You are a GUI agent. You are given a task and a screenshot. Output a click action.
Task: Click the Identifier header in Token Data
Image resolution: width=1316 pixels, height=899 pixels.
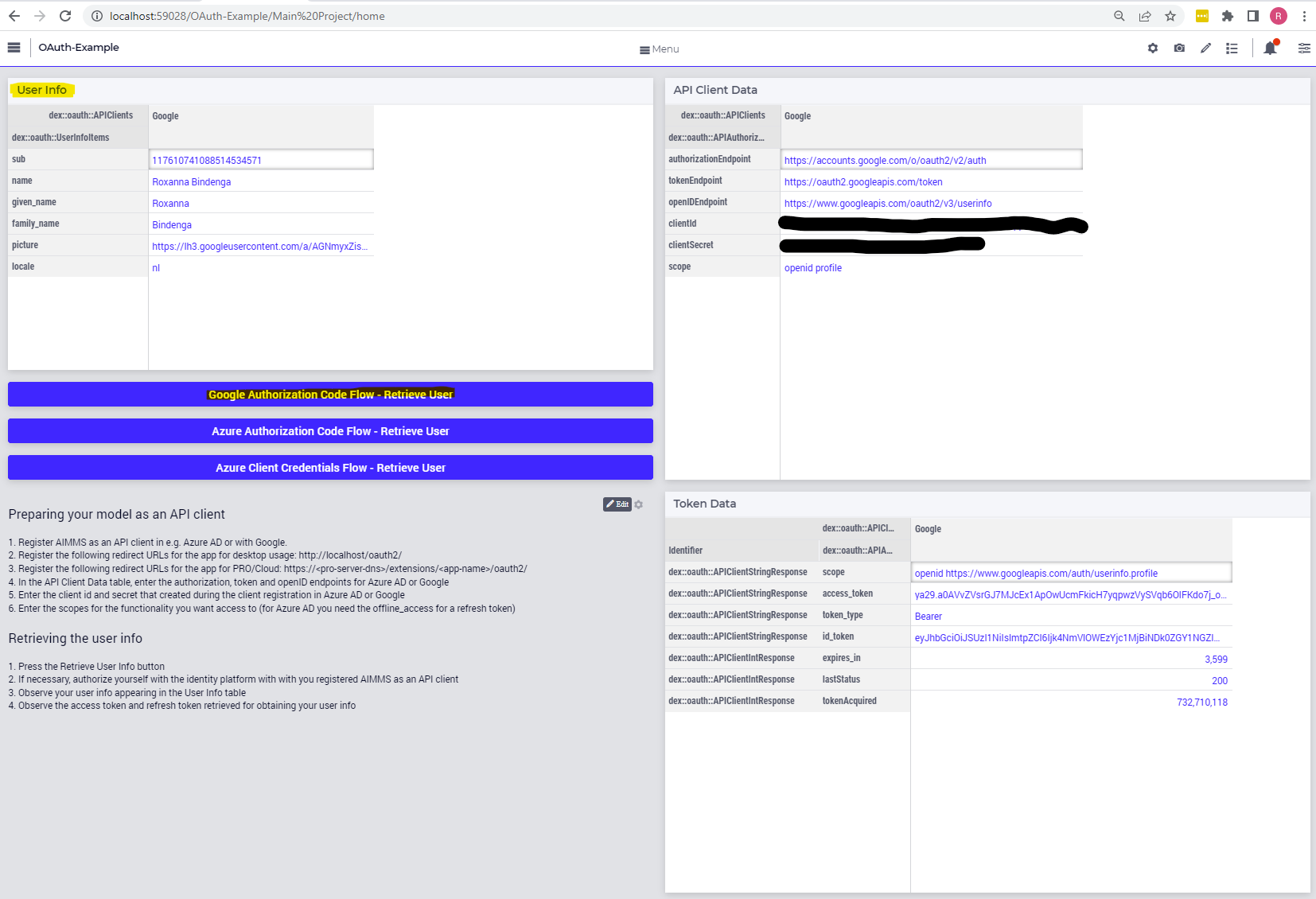click(x=686, y=551)
